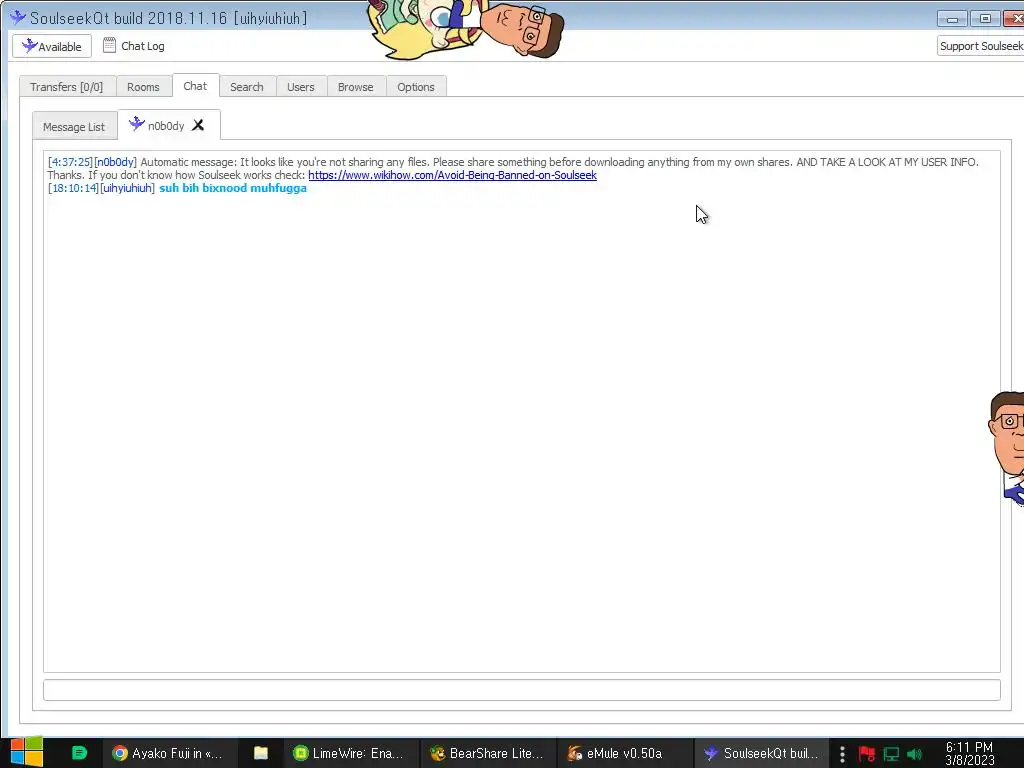Open File Explorer from the taskbar
Viewport: 1024px width, 768px height.
[x=261, y=753]
